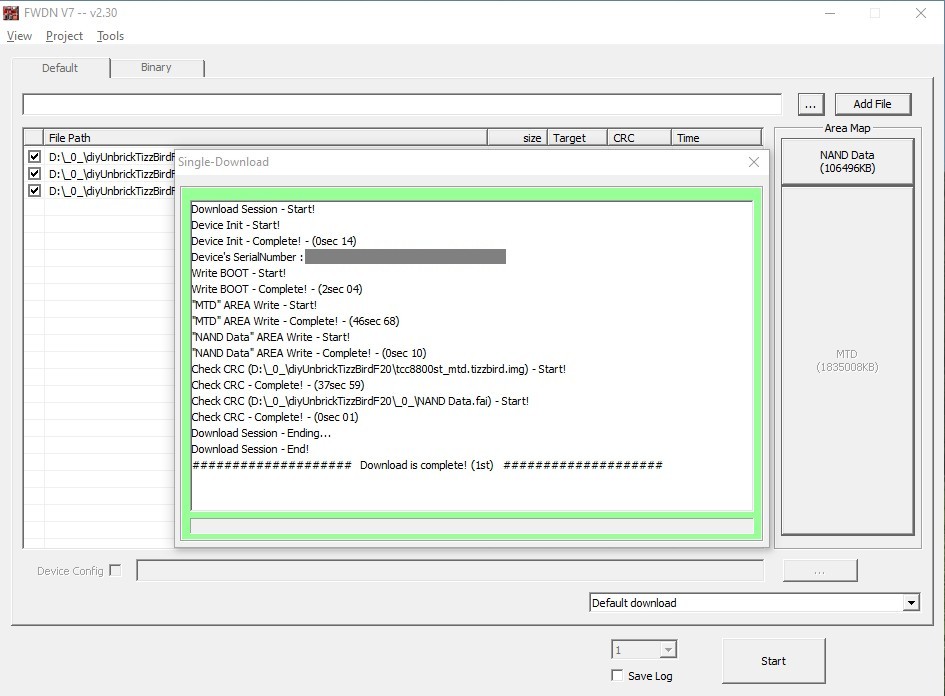Click the browse "..." button beside Add File

[x=811, y=104]
